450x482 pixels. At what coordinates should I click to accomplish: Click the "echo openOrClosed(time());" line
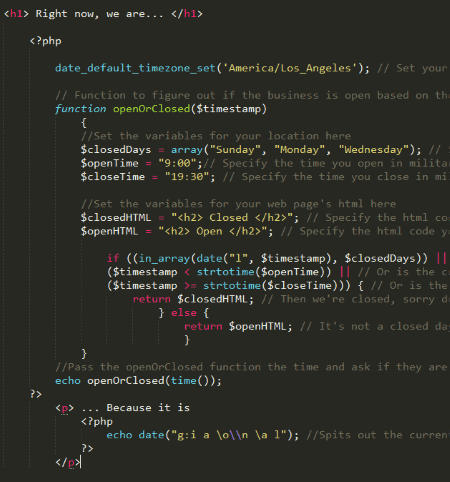click(x=138, y=381)
